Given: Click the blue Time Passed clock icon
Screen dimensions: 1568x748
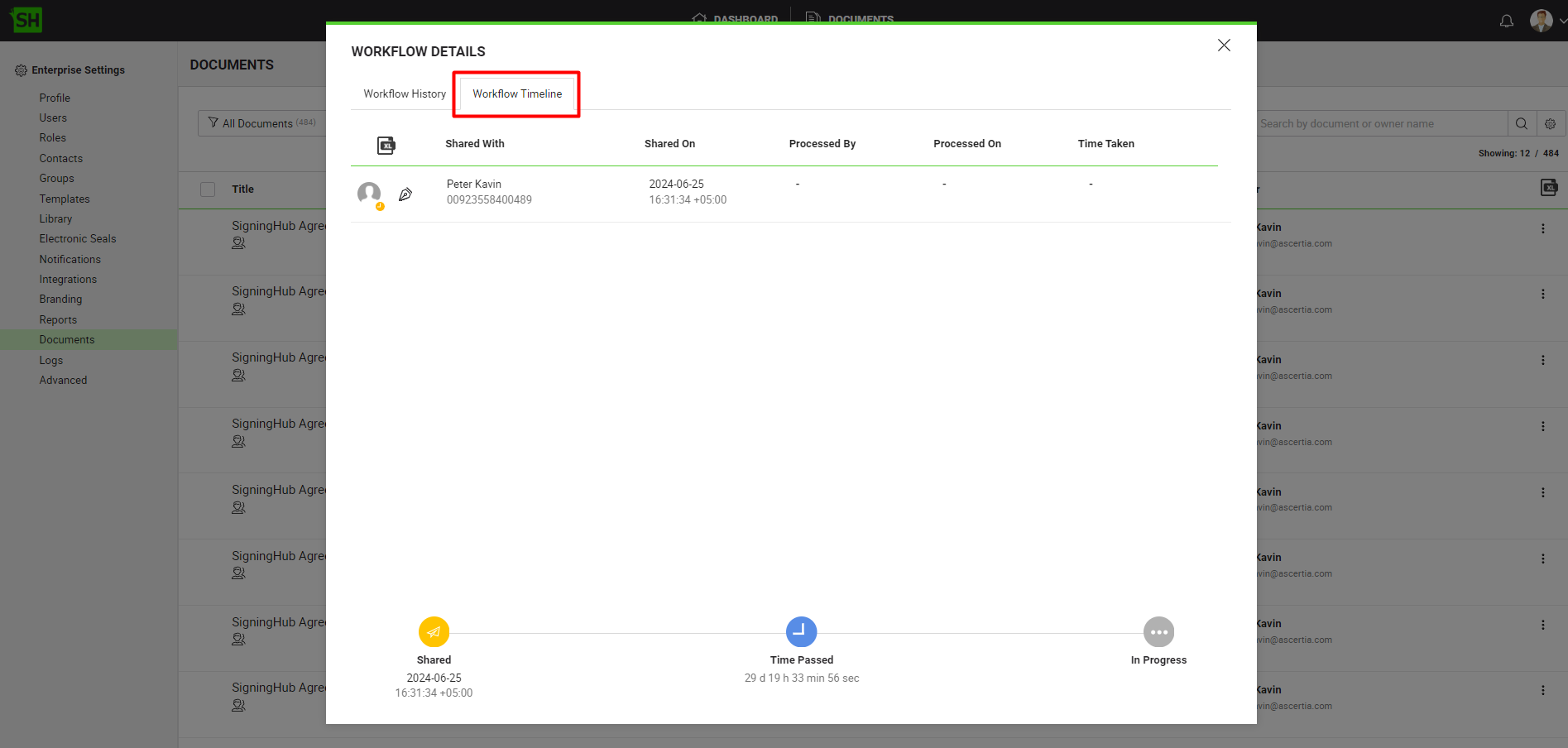Looking at the screenshot, I should pyautogui.click(x=801, y=632).
